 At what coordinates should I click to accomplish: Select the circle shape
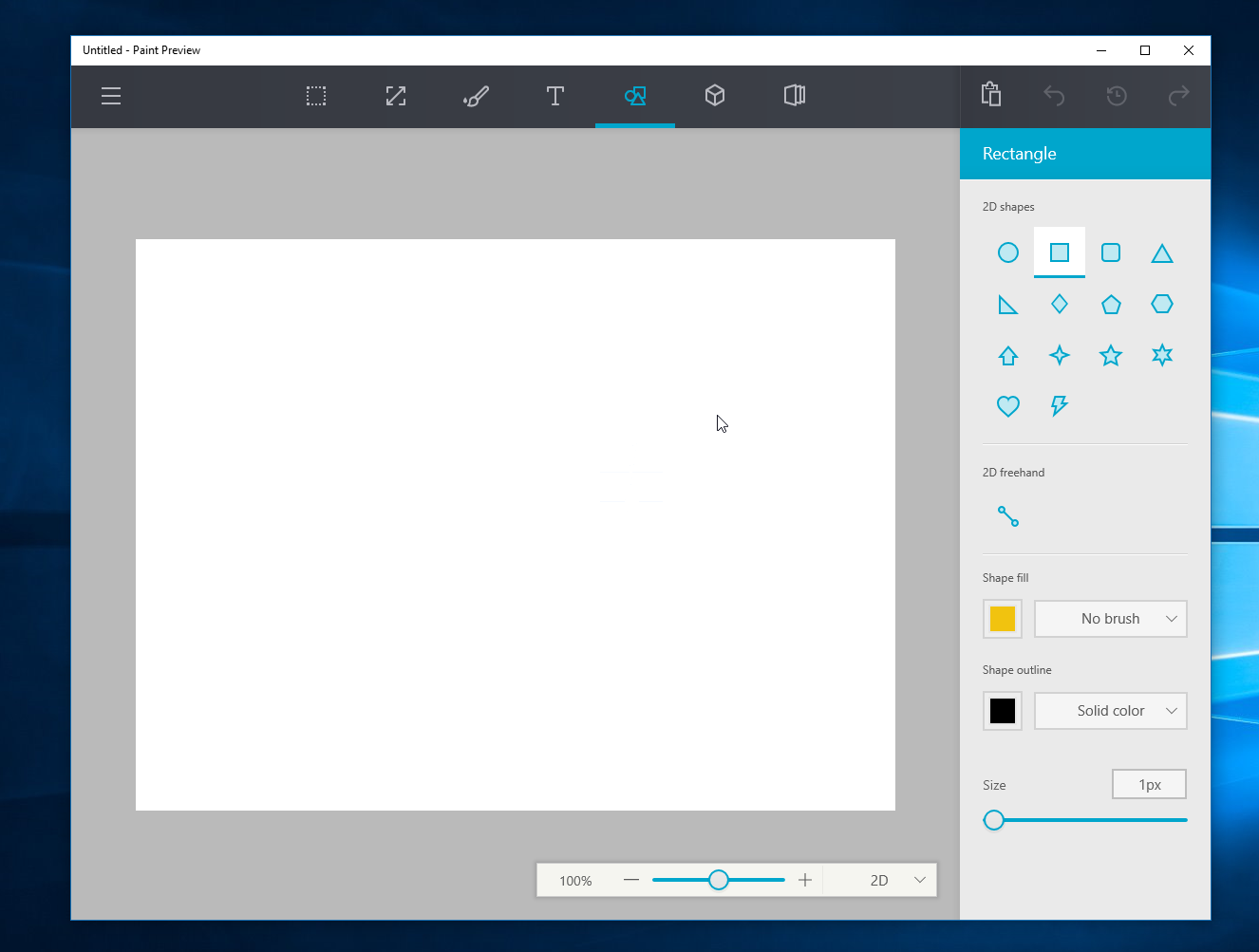pos(1007,252)
